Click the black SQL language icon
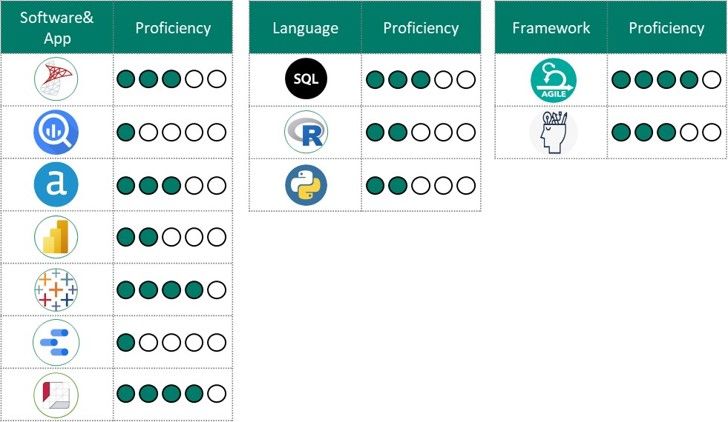Viewport: 728px width, 422px height. 305,79
